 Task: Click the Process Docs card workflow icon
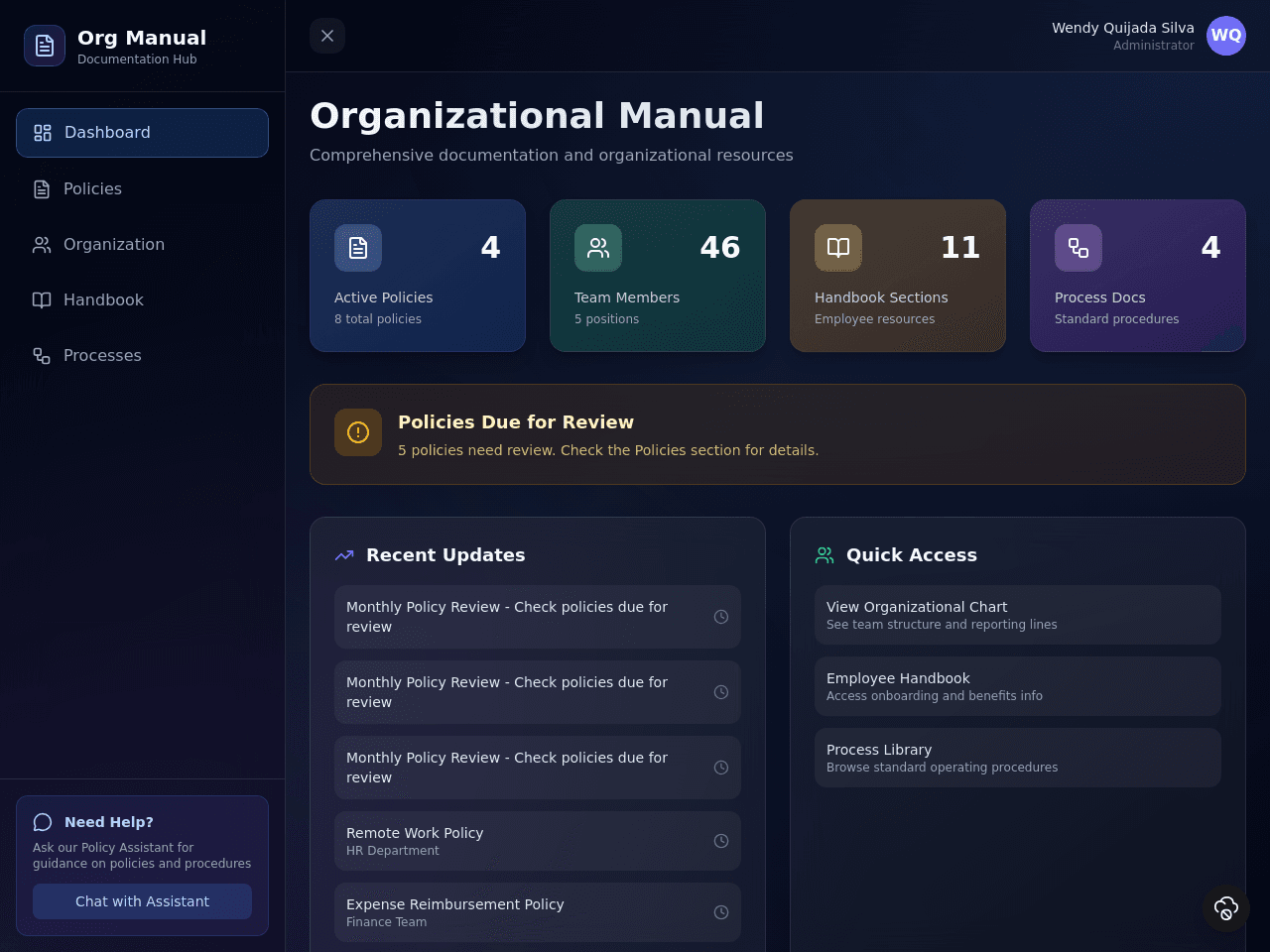1079,248
